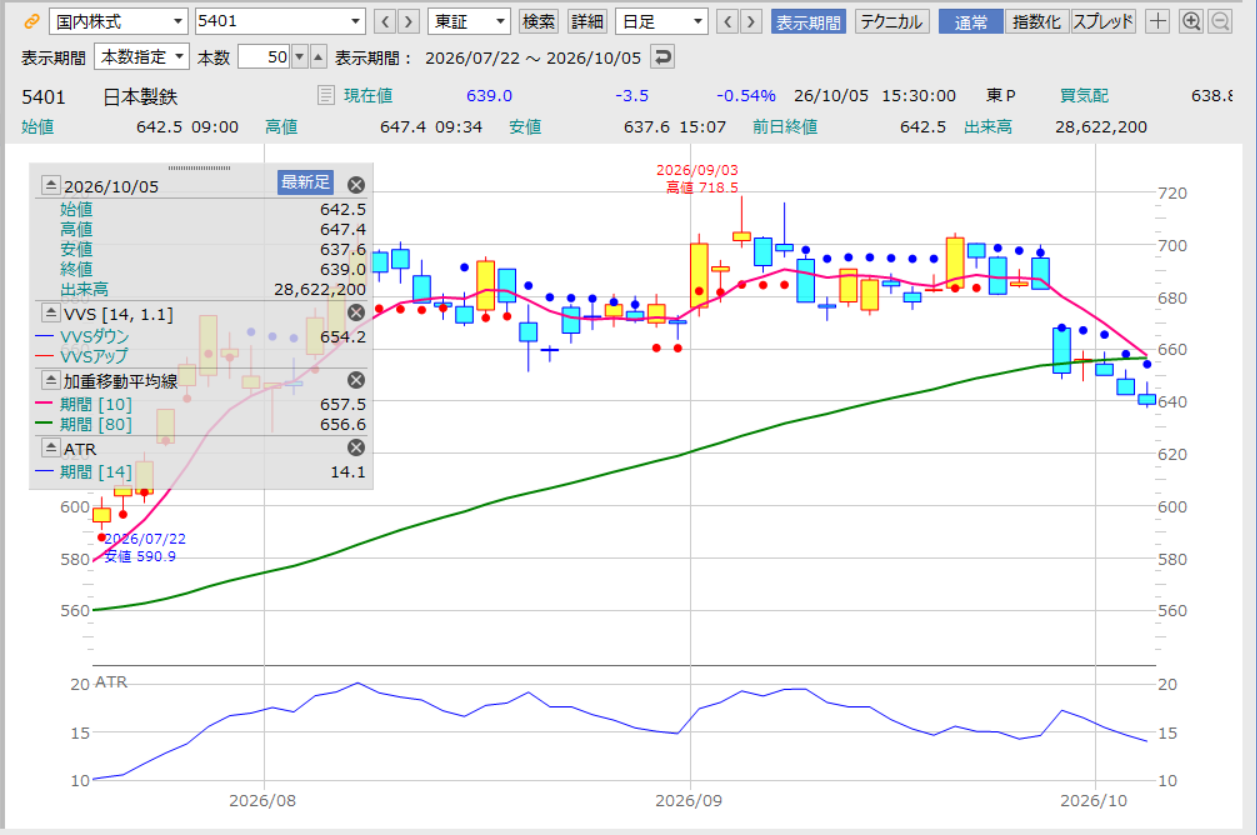Switch to 指数化 indexed mode
1257x835 pixels.
1037,21
